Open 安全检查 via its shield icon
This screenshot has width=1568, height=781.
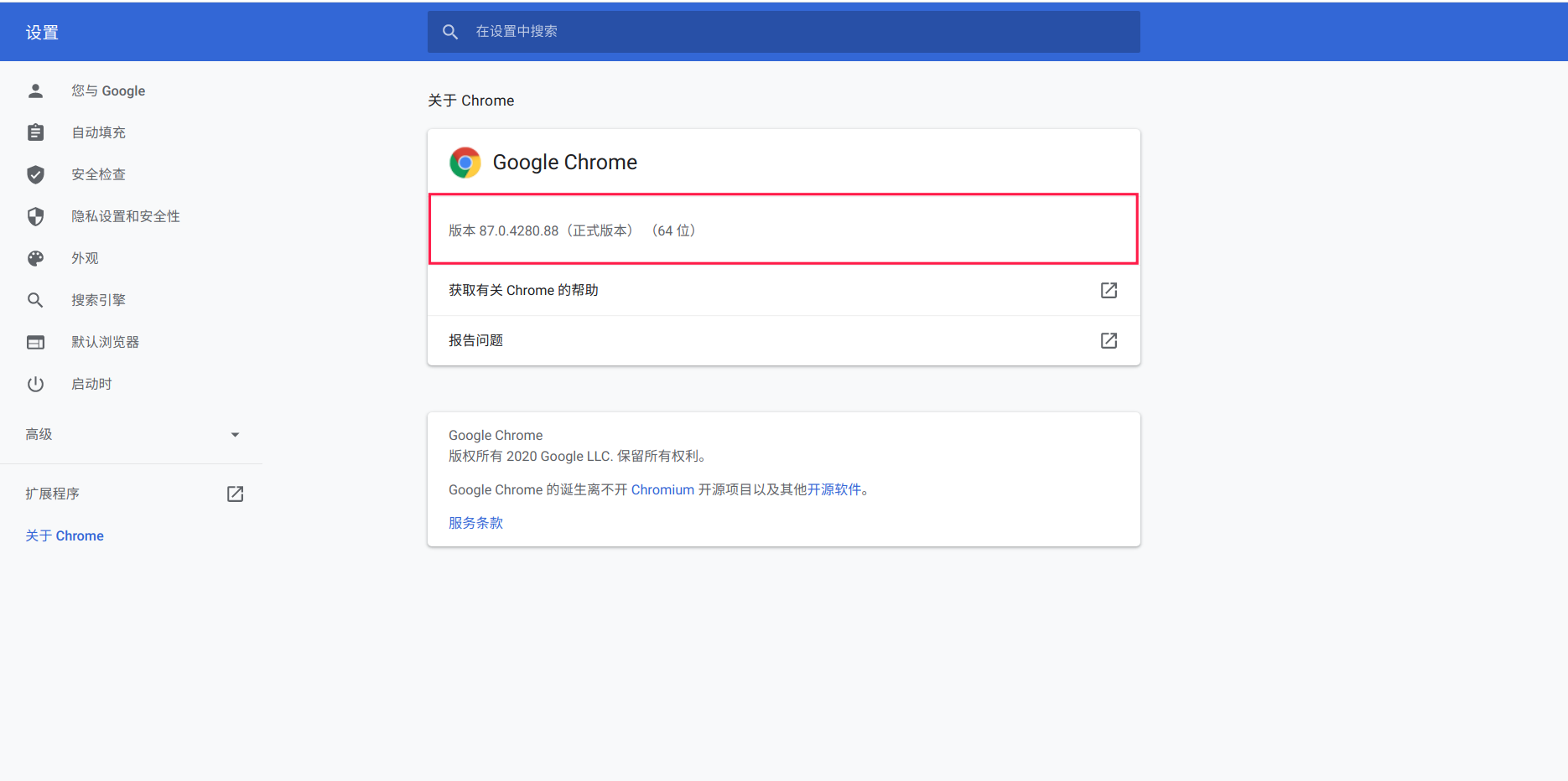point(35,174)
